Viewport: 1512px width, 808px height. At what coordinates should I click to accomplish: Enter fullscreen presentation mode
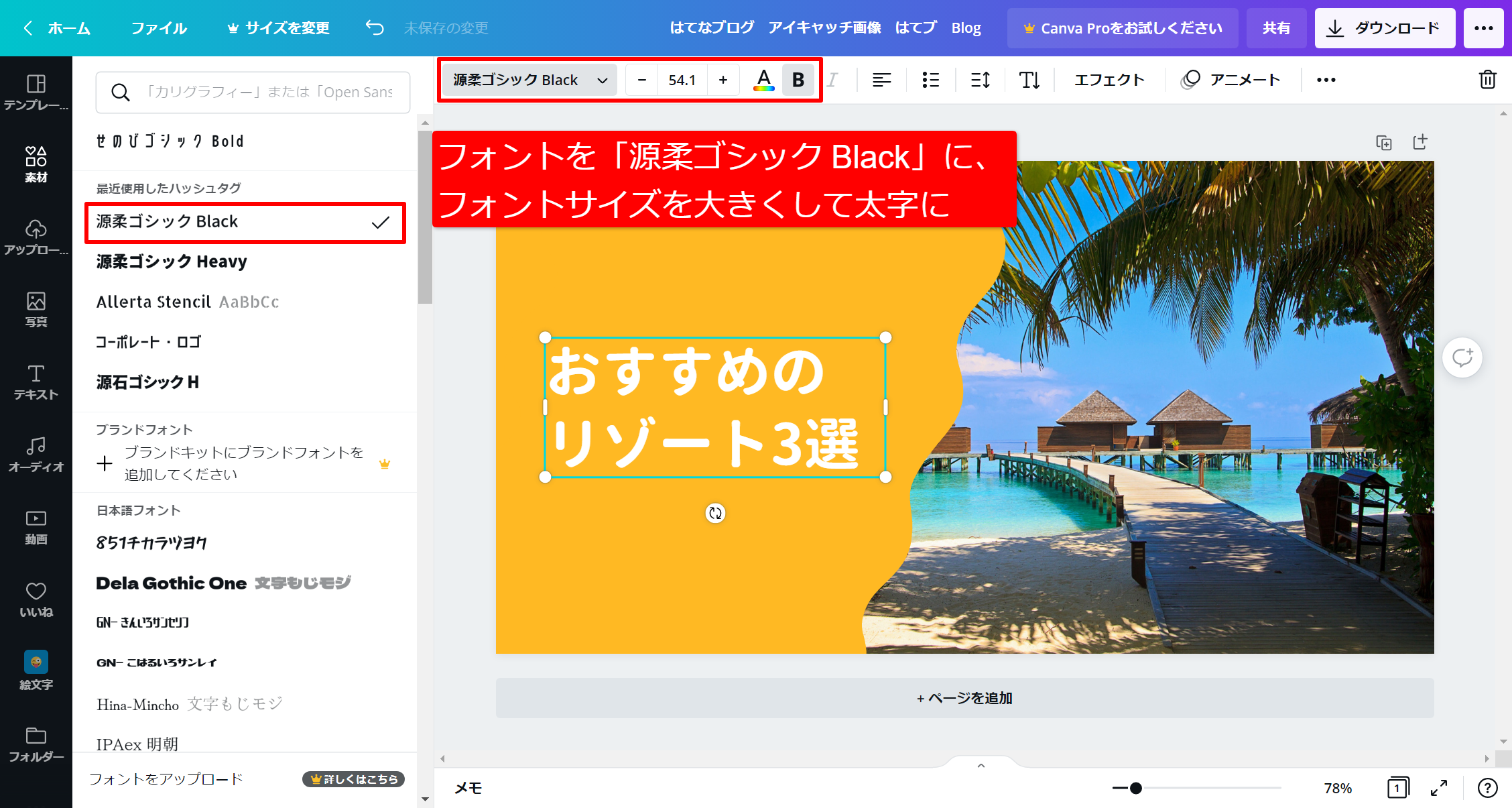tap(1439, 788)
